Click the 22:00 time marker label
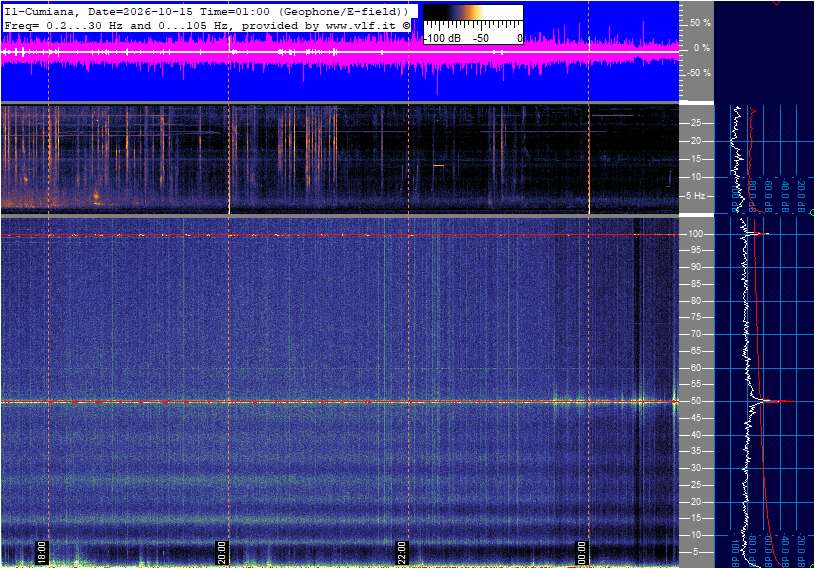815x569 pixels. tap(402, 552)
